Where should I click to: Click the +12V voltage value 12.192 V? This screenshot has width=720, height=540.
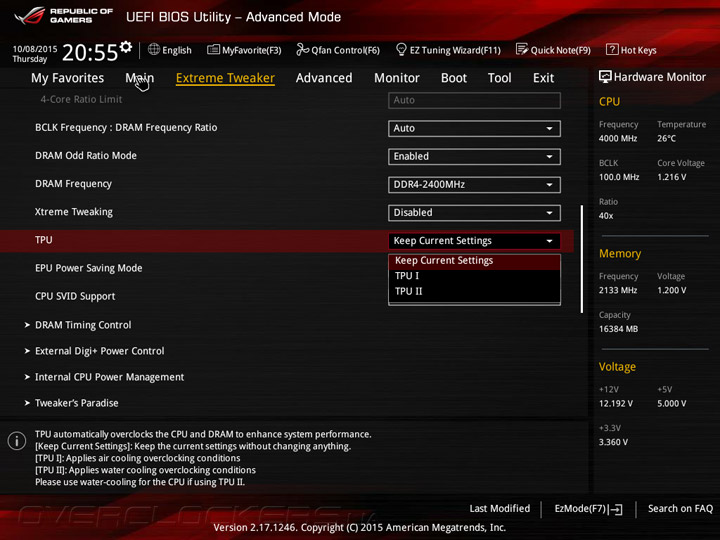point(616,404)
